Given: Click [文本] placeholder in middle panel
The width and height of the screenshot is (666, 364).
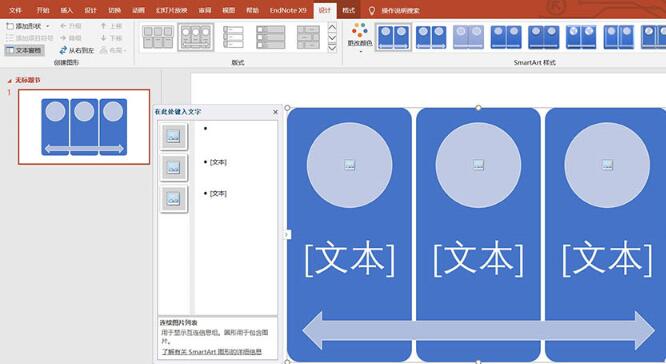Looking at the screenshot, I should pos(478,258).
